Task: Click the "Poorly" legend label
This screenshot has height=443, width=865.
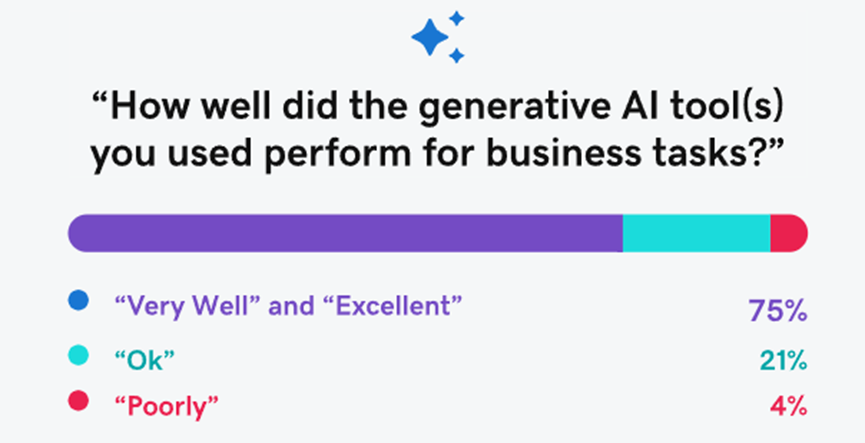Action: [166, 407]
